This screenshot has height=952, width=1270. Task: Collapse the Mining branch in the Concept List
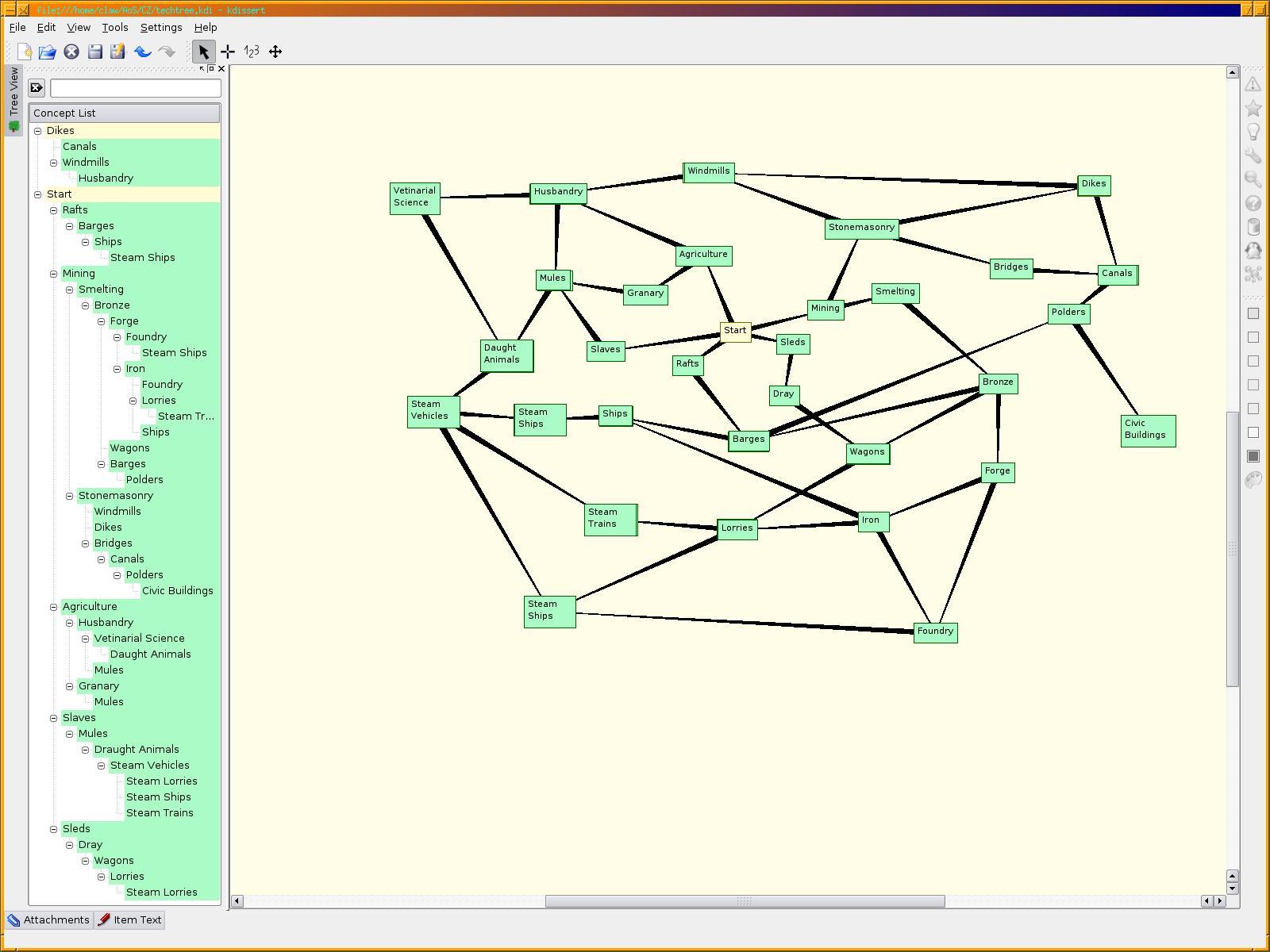tap(54, 274)
